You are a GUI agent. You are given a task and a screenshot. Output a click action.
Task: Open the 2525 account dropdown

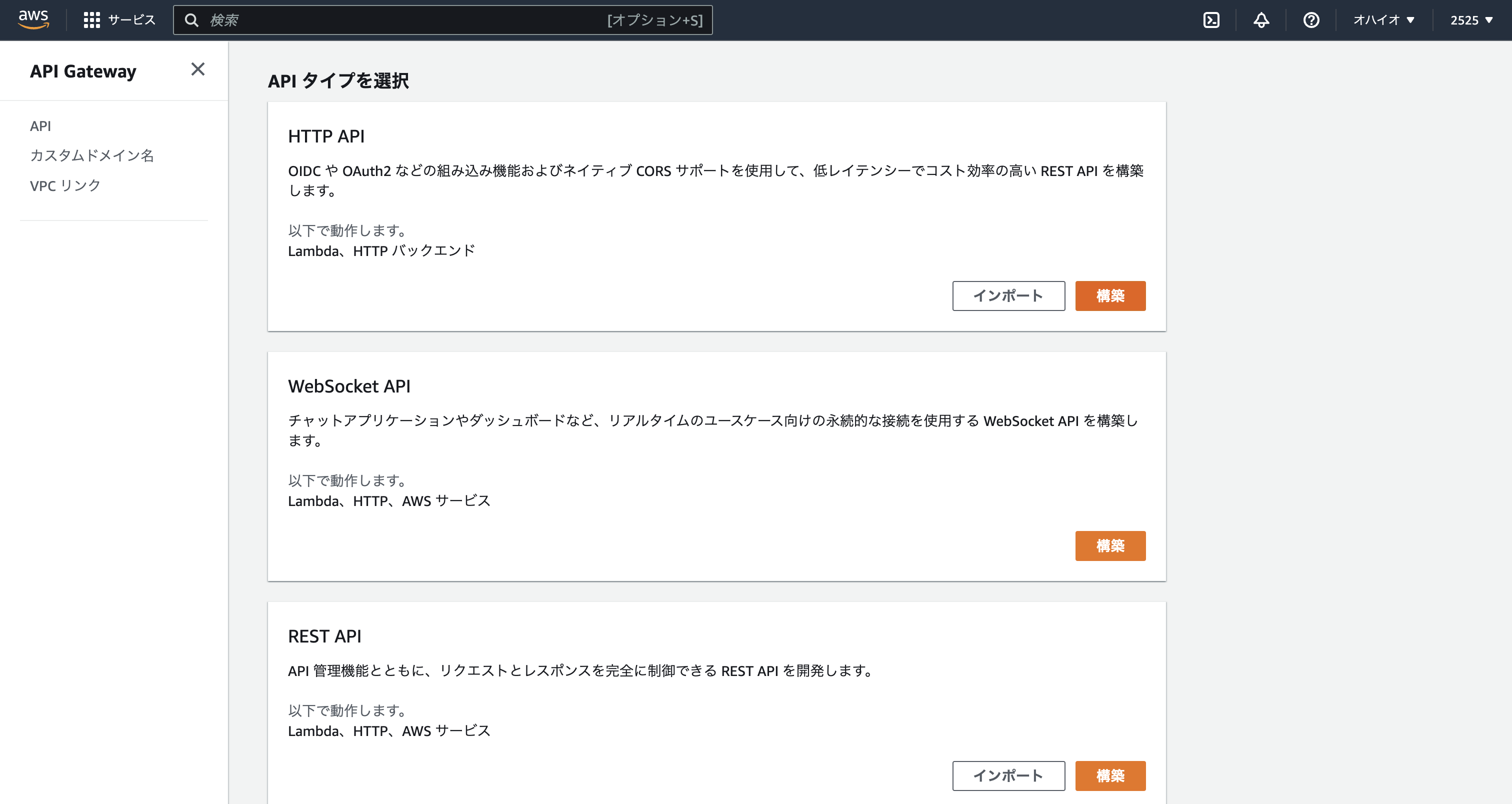pyautogui.click(x=1469, y=19)
